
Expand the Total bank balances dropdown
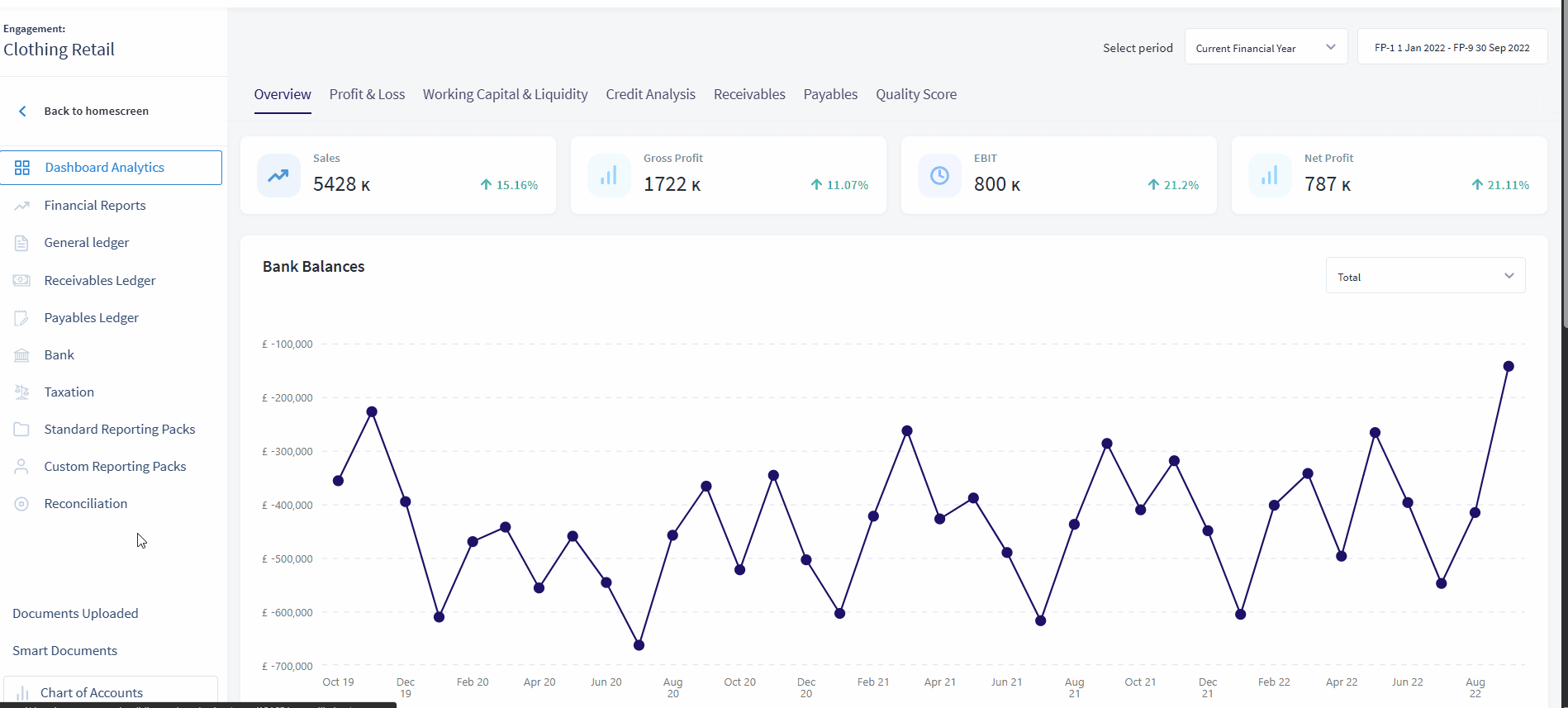point(1425,277)
